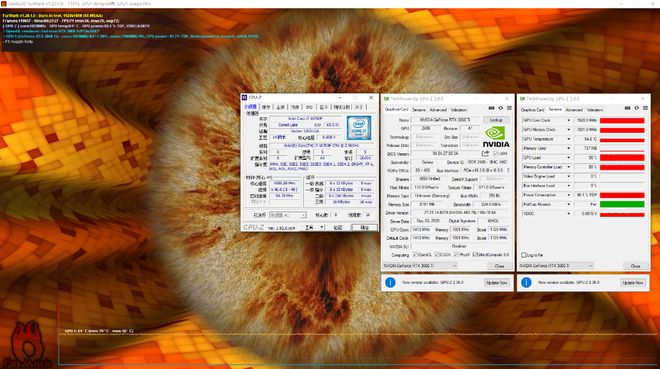This screenshot has width=660, height=369.
Task: Toggle the PhysX checkbox
Action: pos(456,255)
